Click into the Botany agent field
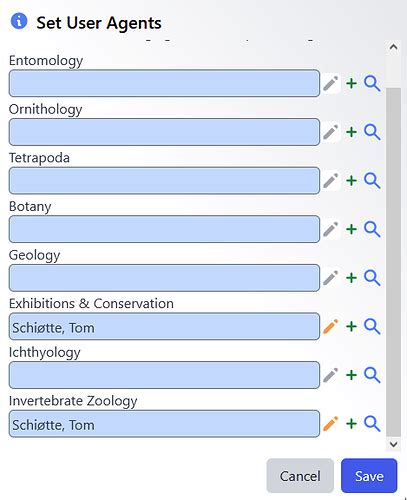 click(164, 229)
